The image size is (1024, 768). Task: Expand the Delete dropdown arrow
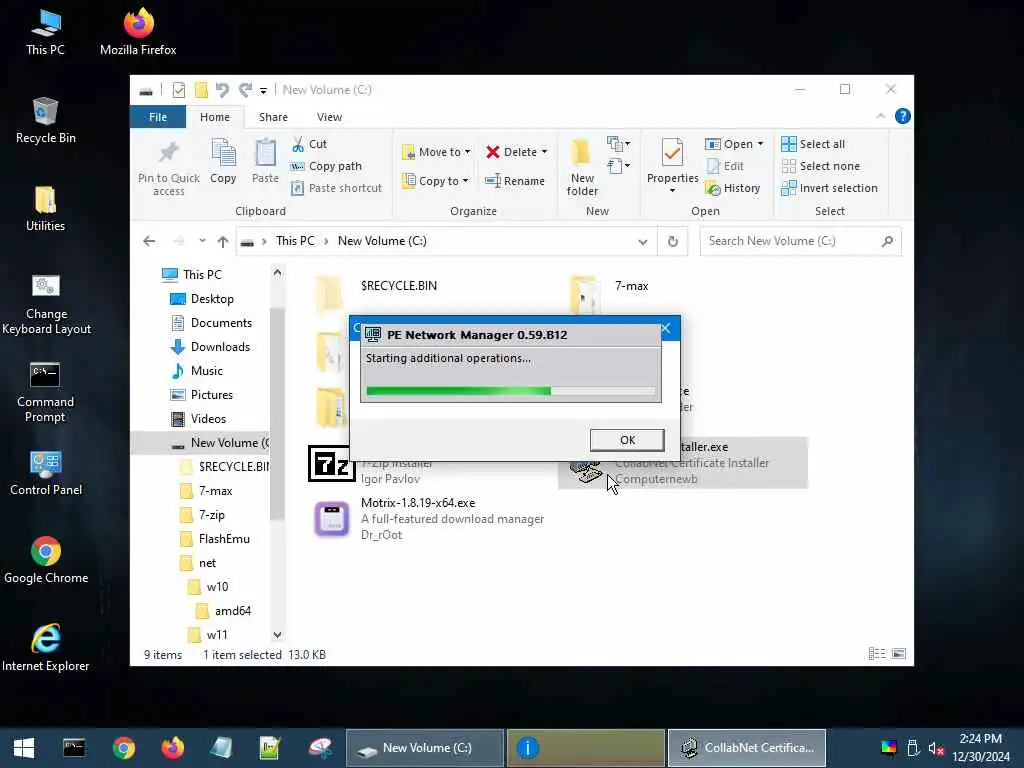pos(544,152)
